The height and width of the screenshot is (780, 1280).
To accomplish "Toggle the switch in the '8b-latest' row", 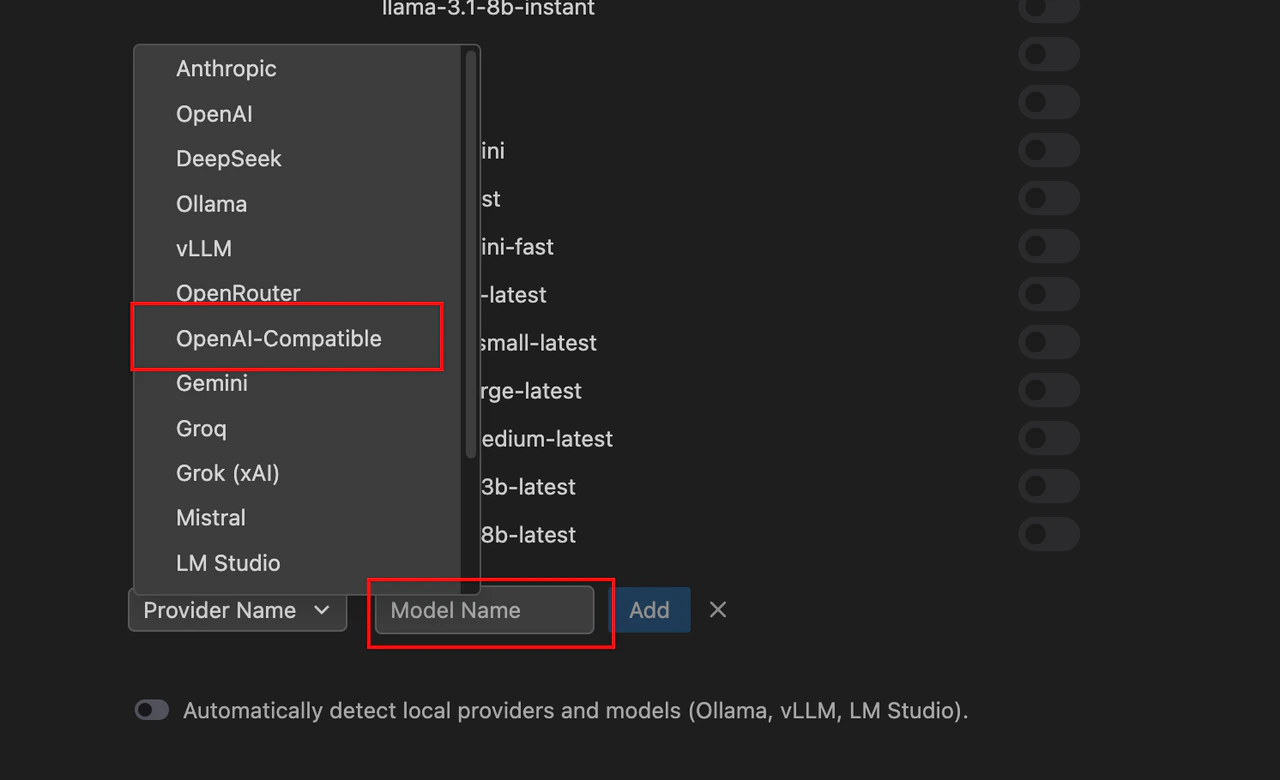I will [x=1049, y=534].
